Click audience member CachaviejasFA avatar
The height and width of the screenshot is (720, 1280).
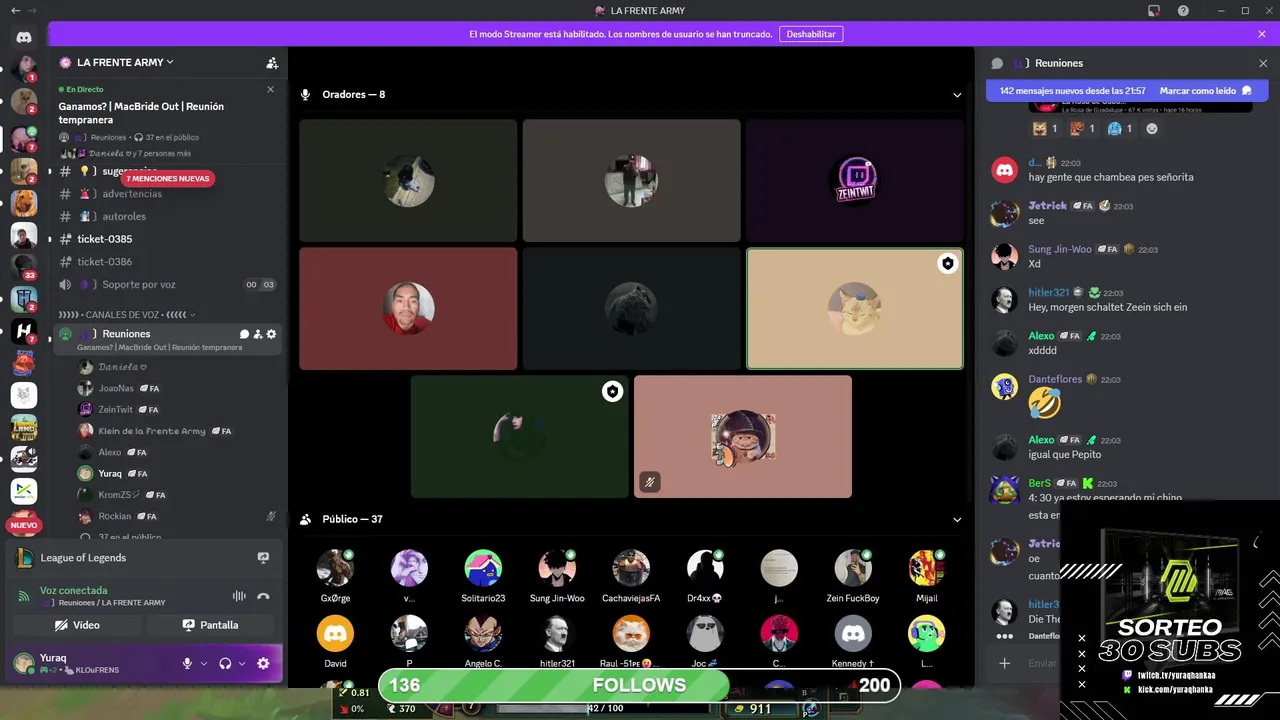[x=631, y=568]
